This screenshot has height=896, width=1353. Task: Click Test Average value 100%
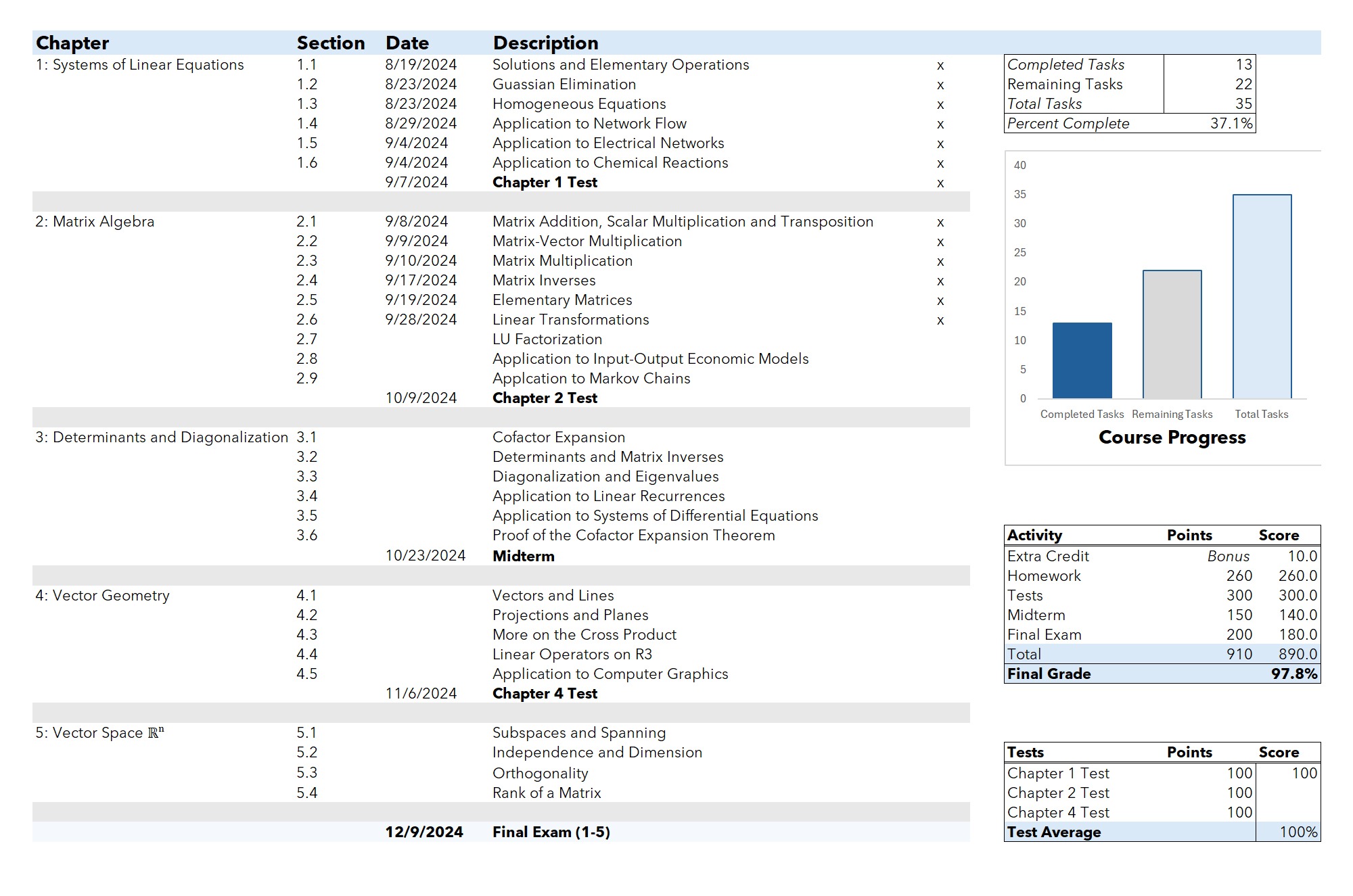1299,832
